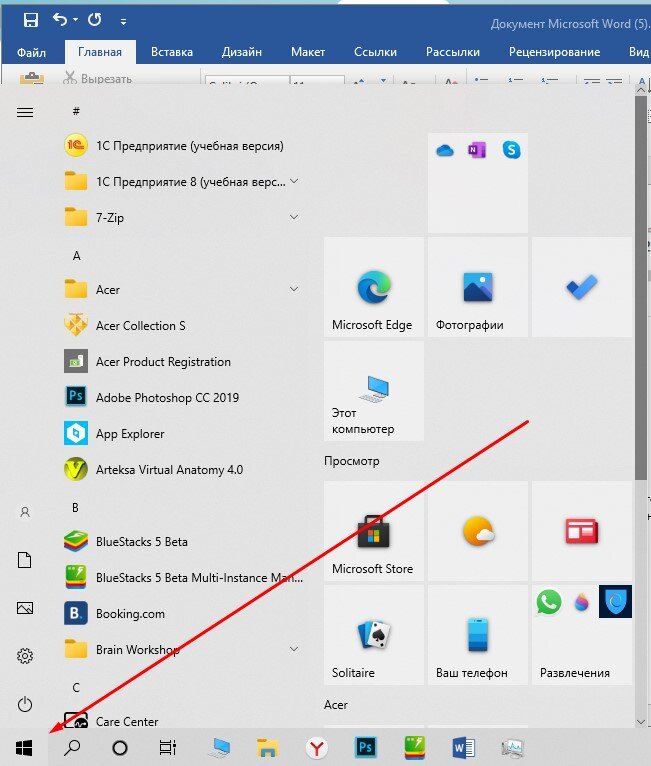Open Settings gear in Start sidebar
Screen dimensions: 651x766
[x=25, y=656]
